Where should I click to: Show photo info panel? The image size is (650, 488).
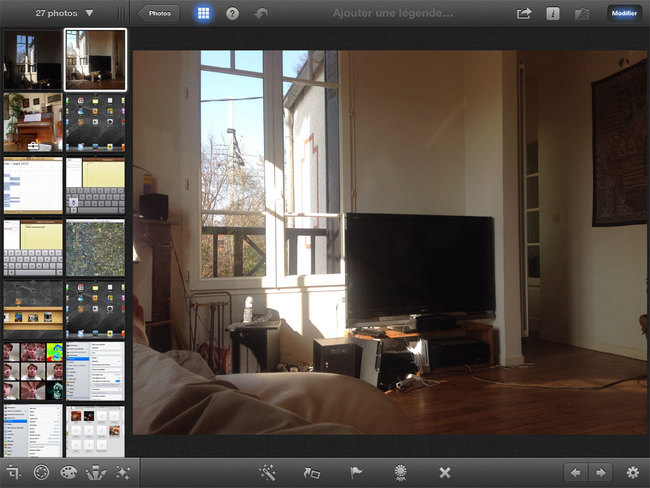[x=553, y=14]
